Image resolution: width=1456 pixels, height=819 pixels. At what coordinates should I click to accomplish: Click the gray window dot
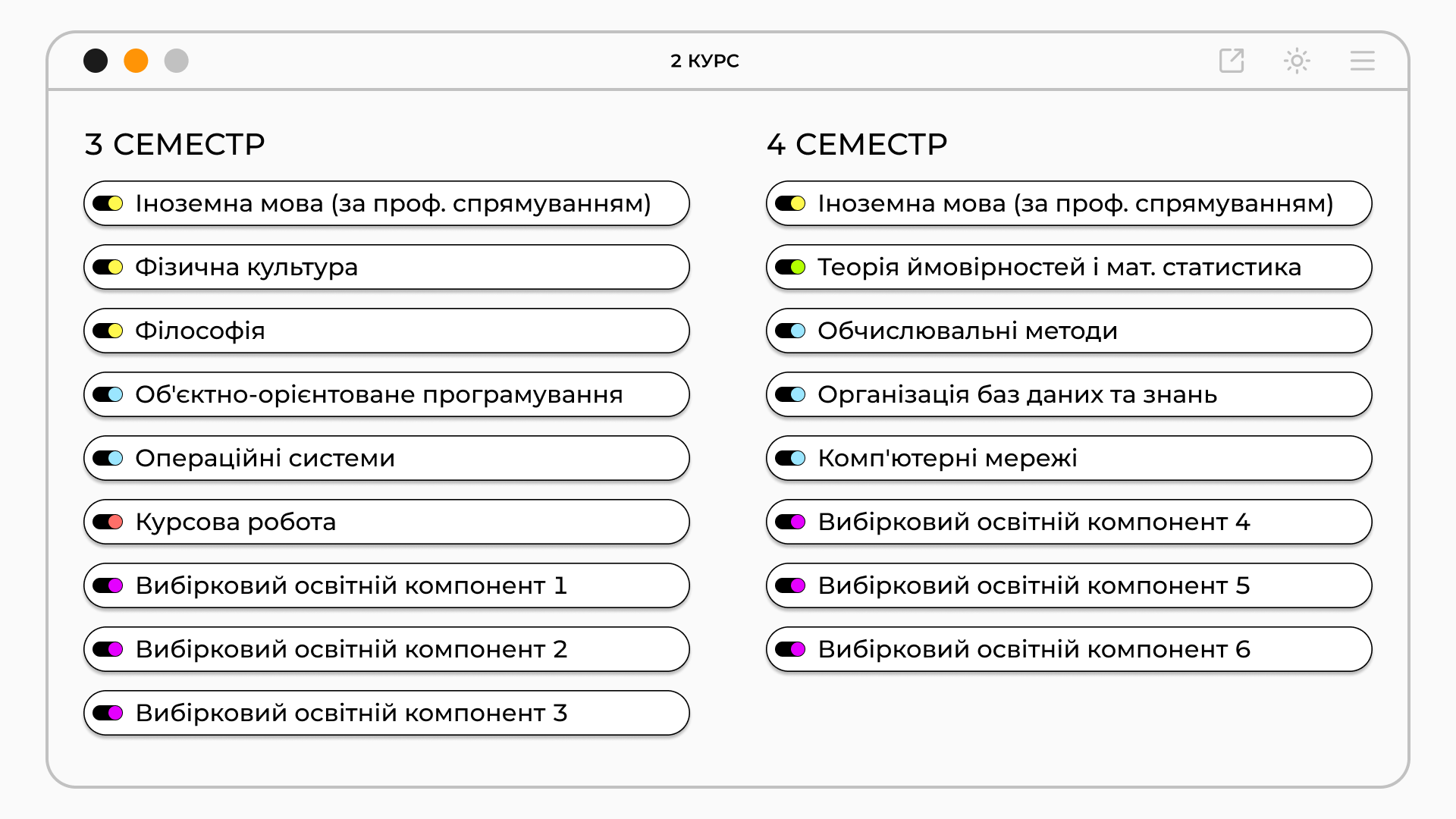[x=177, y=61]
